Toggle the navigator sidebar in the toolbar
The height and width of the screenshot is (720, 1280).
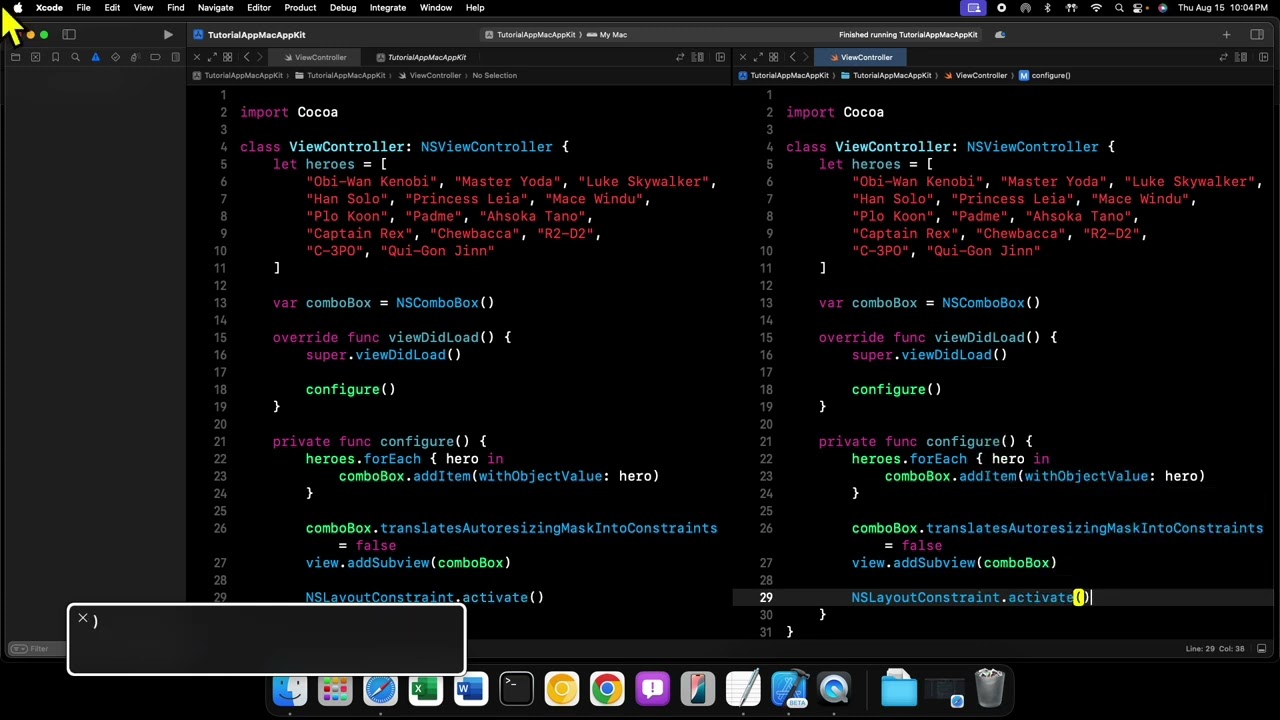69,35
